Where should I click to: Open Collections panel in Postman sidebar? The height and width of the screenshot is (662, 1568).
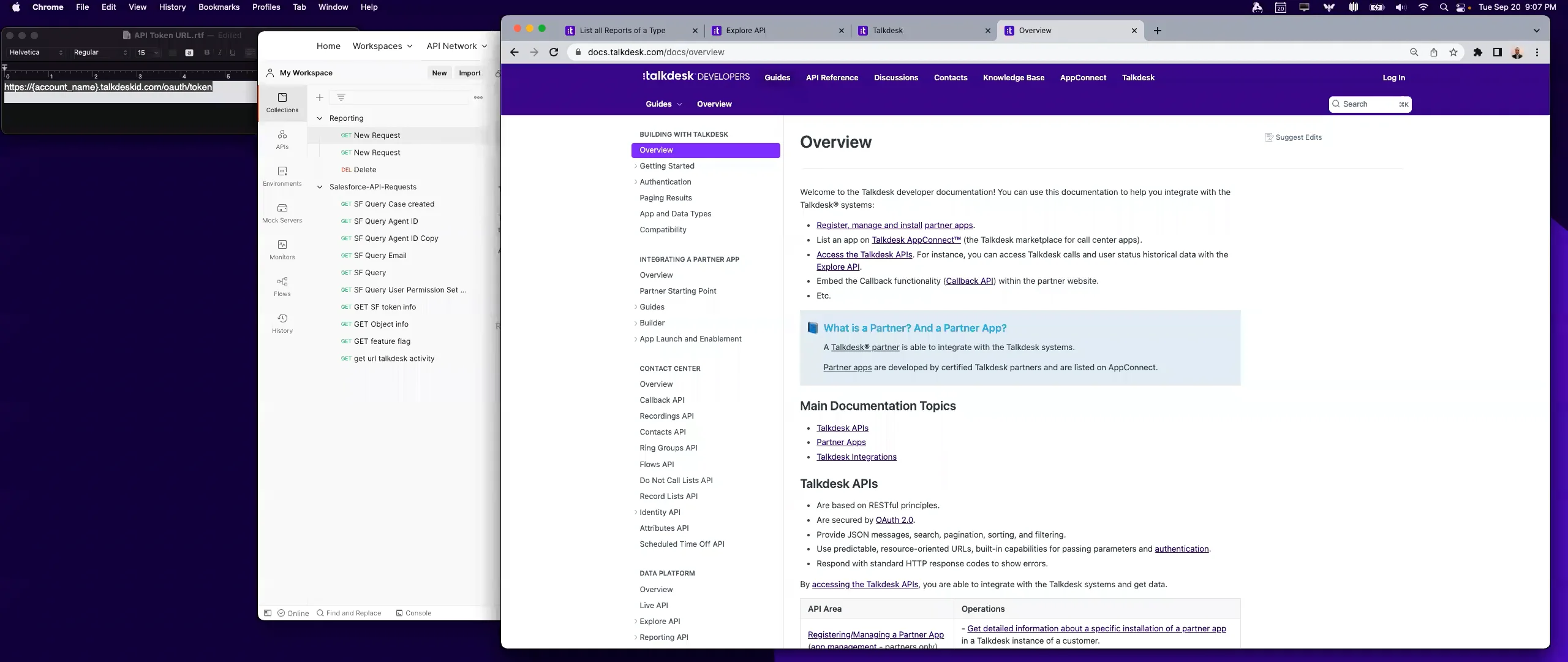[282, 103]
